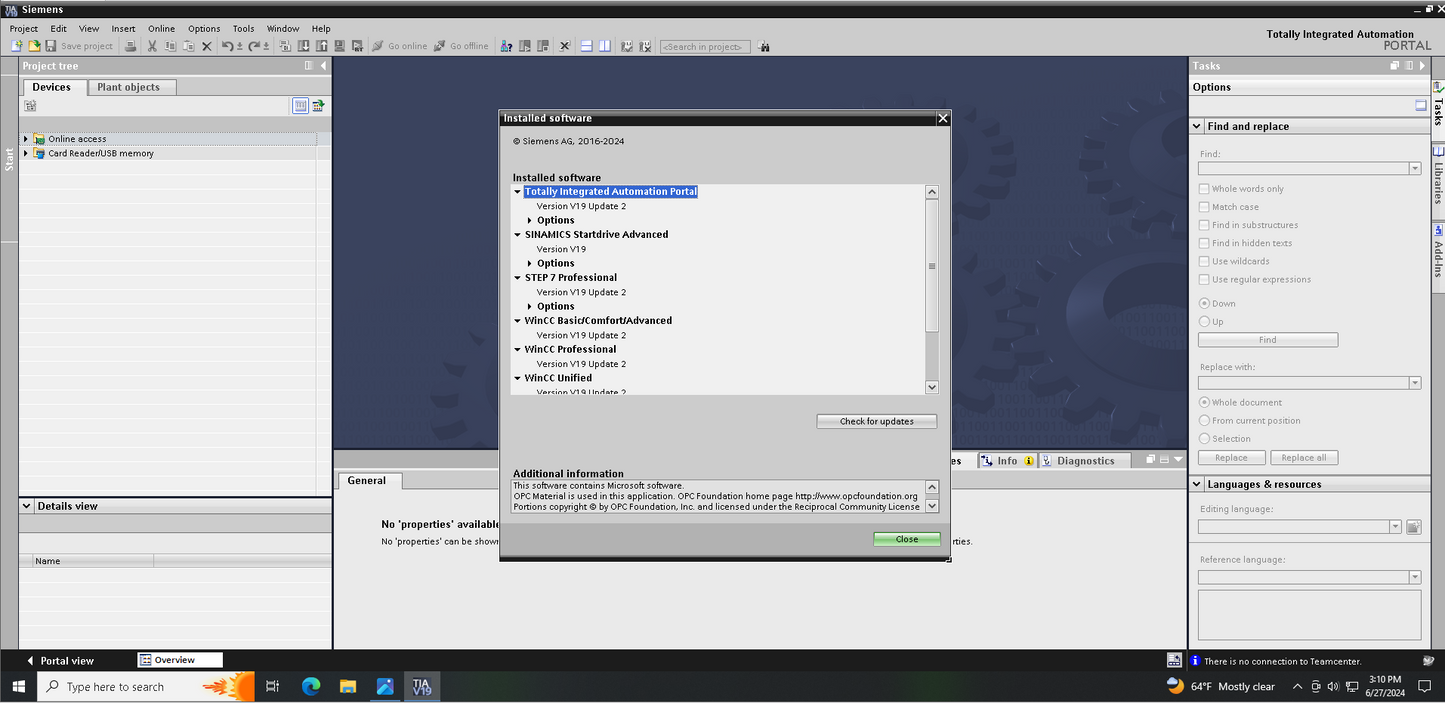Expand the Online access tree node
Image resolution: width=1445 pixels, height=703 pixels.
[x=26, y=139]
